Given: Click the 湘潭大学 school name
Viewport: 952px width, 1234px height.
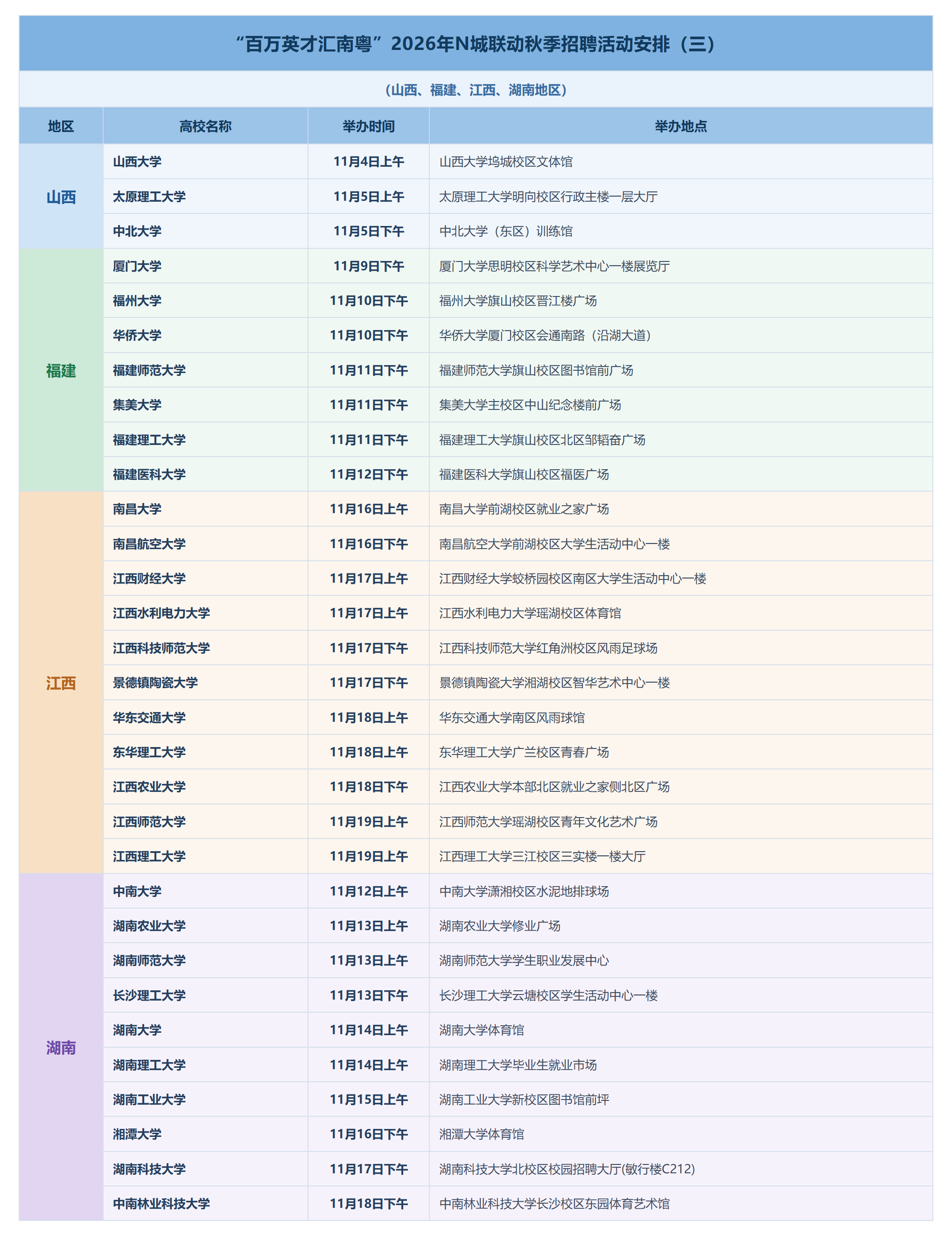Looking at the screenshot, I should tap(137, 1134).
